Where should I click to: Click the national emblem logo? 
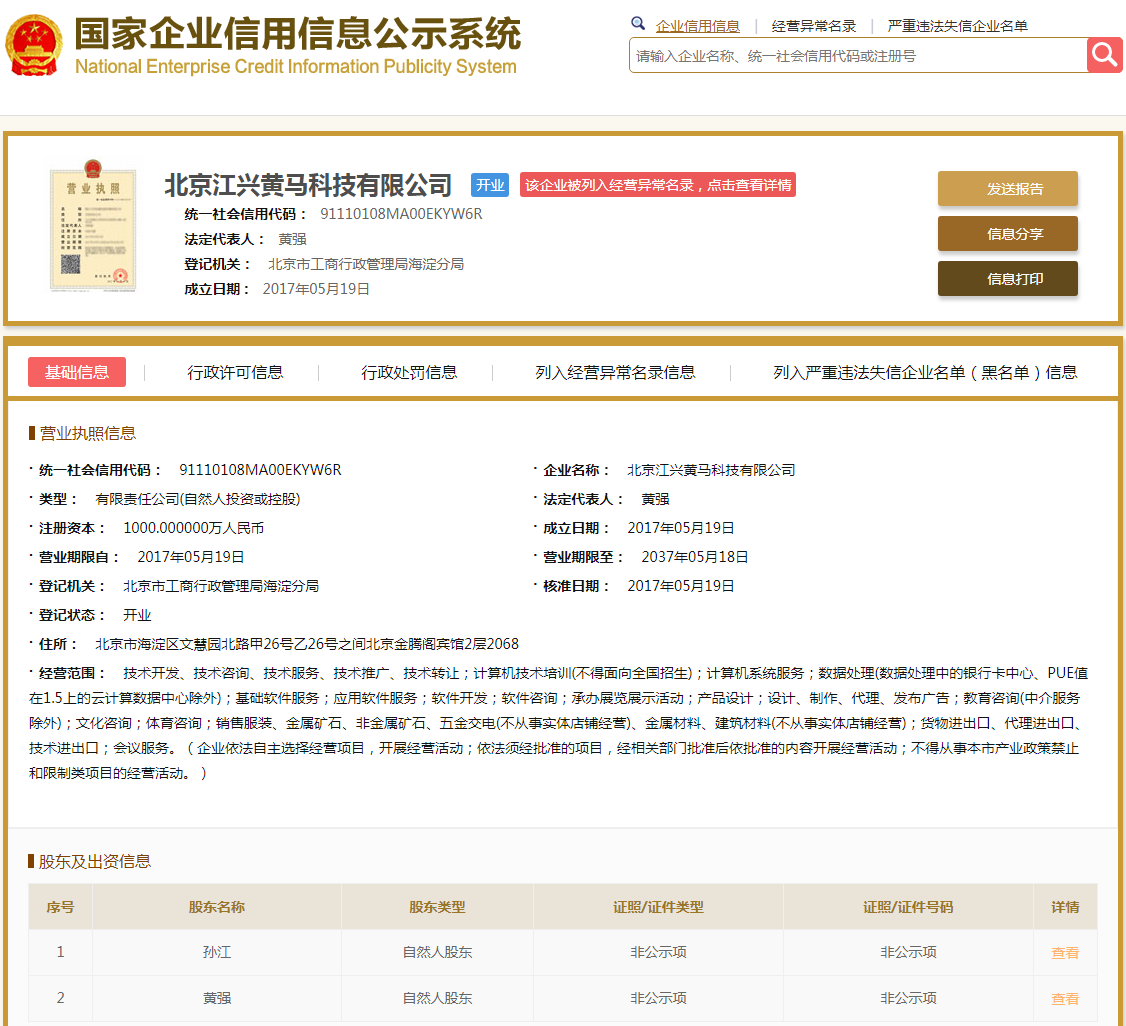click(33, 46)
